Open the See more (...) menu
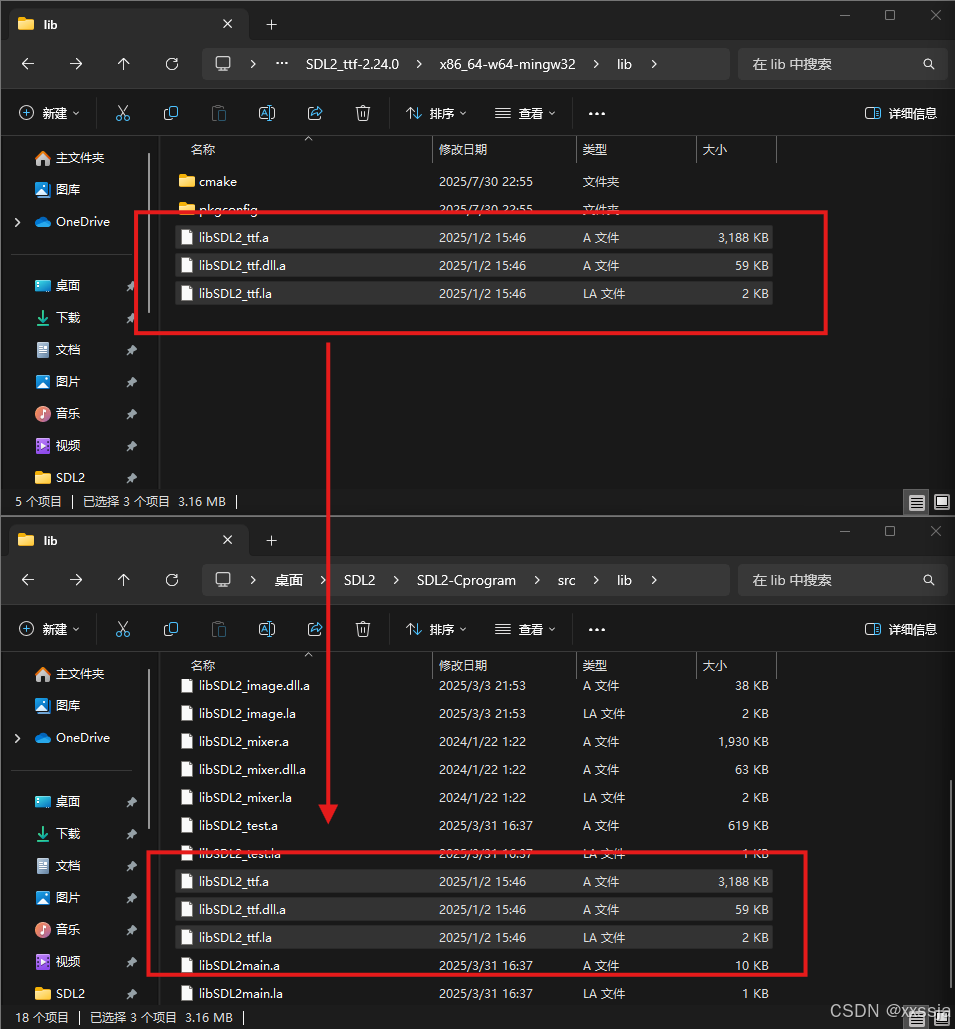 (x=597, y=113)
